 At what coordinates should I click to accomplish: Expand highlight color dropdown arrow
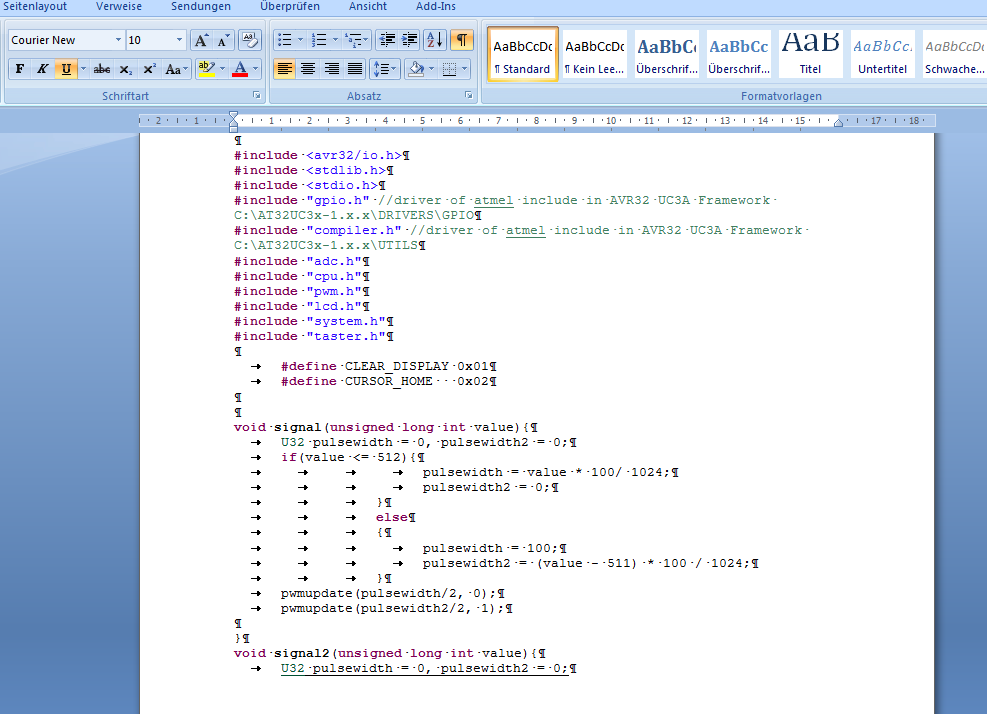tap(222, 69)
